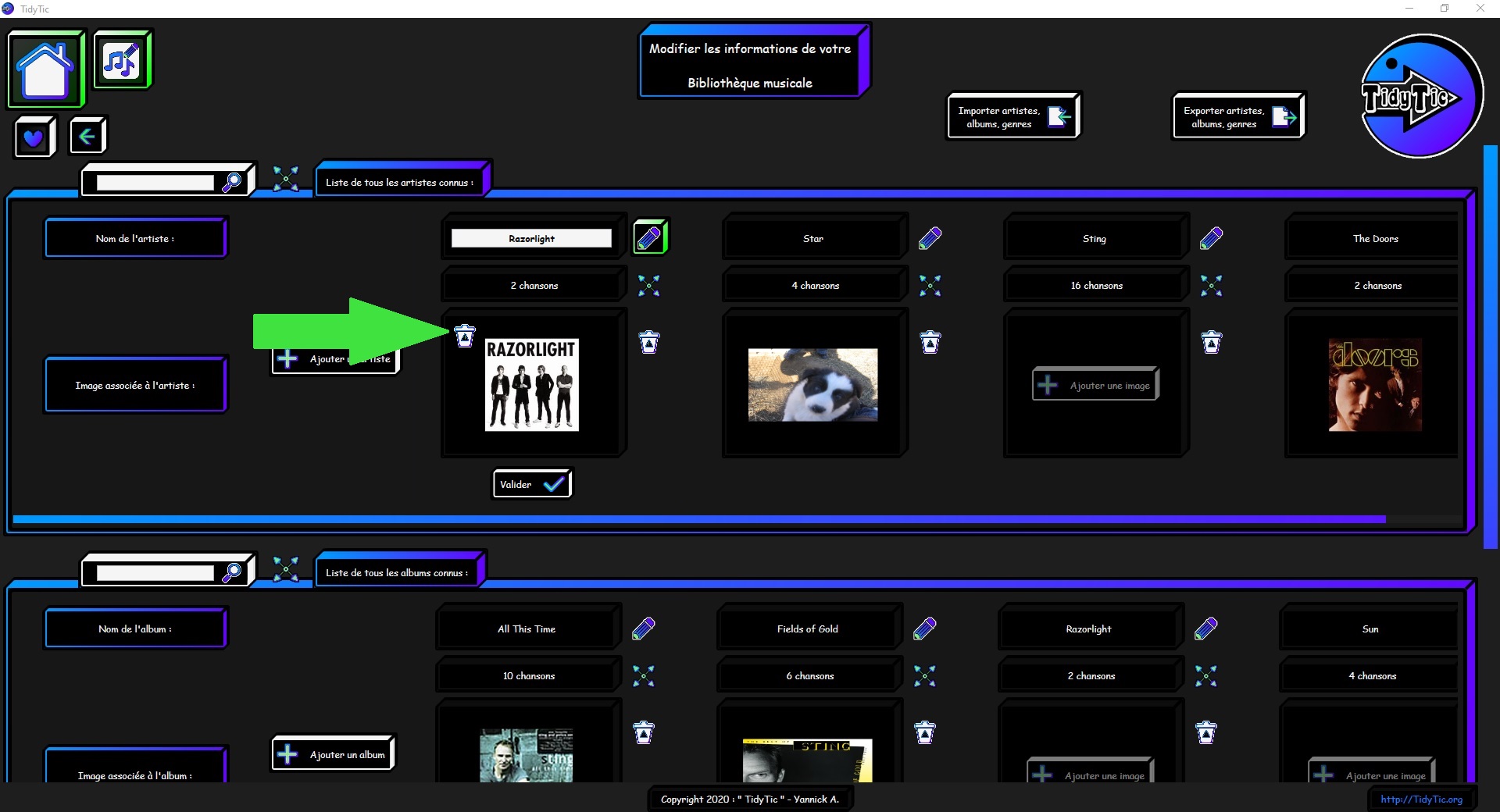Select the Star artist dog photo
This screenshot has height=812, width=1500.
pos(813,385)
